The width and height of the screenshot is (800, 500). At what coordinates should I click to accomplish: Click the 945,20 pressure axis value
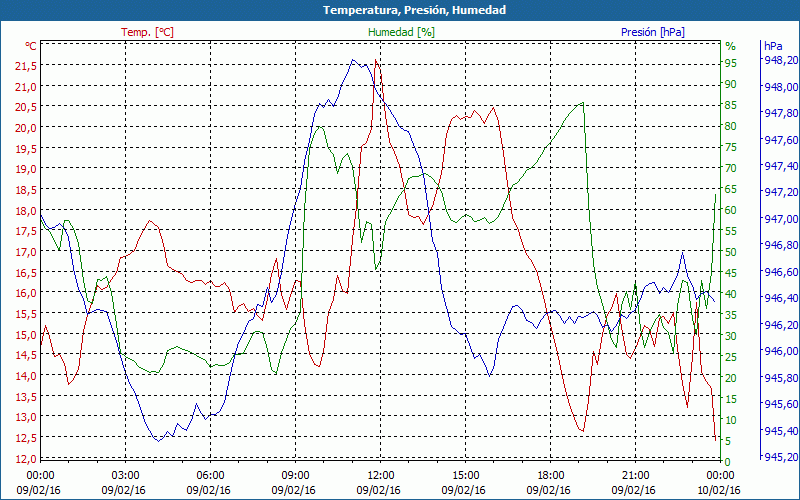click(781, 456)
